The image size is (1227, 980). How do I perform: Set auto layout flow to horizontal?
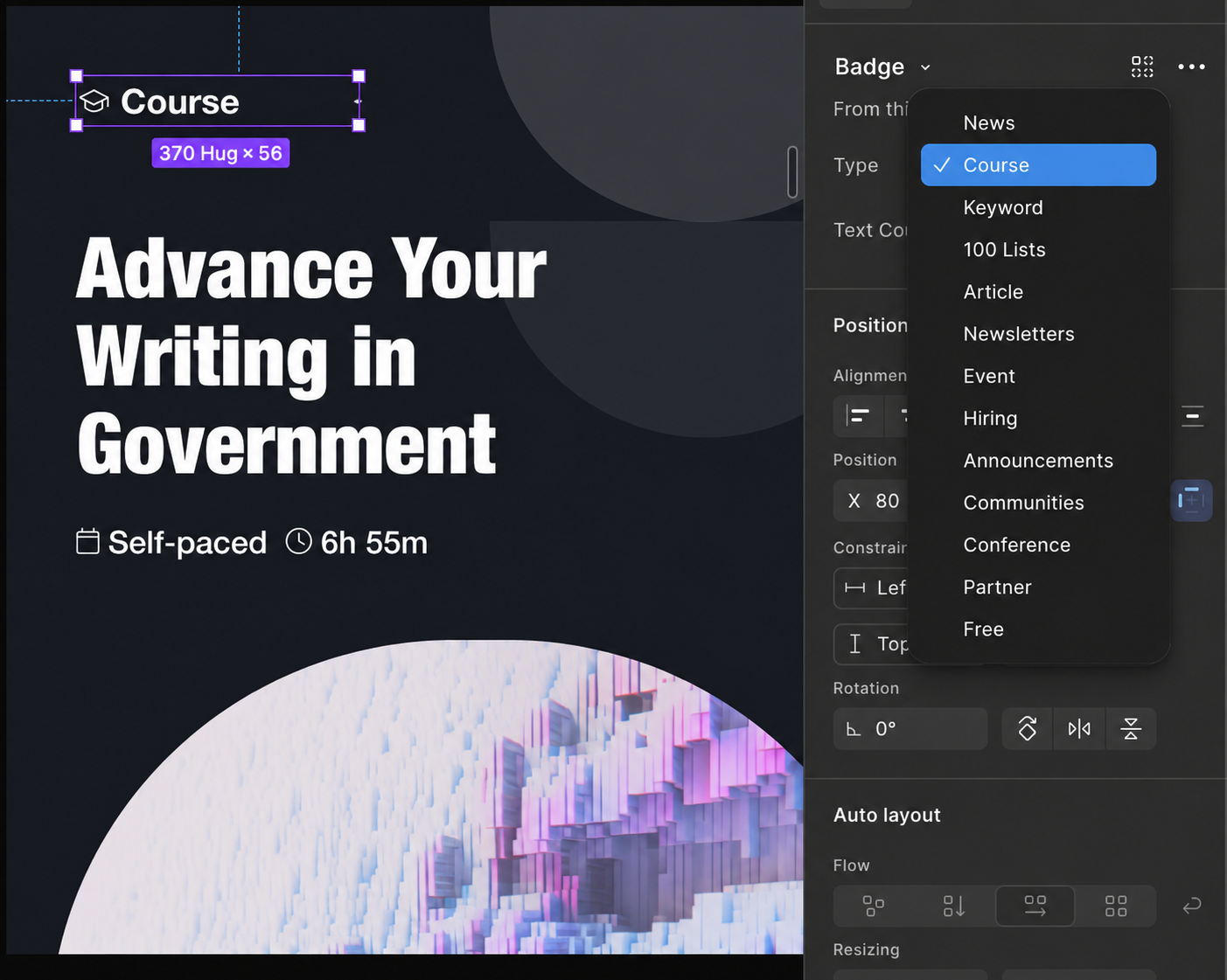(x=1035, y=906)
